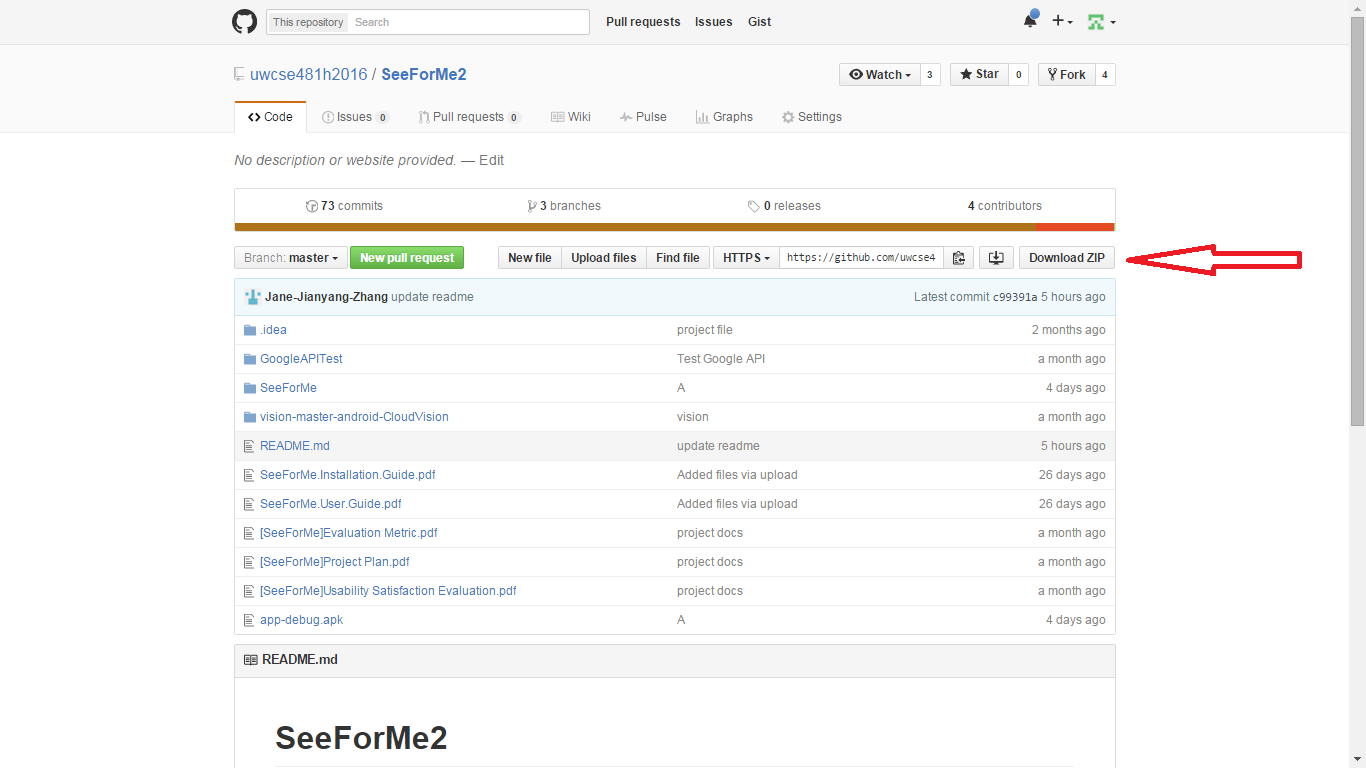This screenshot has width=1366, height=768.
Task: Click the SeeForMe folder icon
Action: click(250, 388)
